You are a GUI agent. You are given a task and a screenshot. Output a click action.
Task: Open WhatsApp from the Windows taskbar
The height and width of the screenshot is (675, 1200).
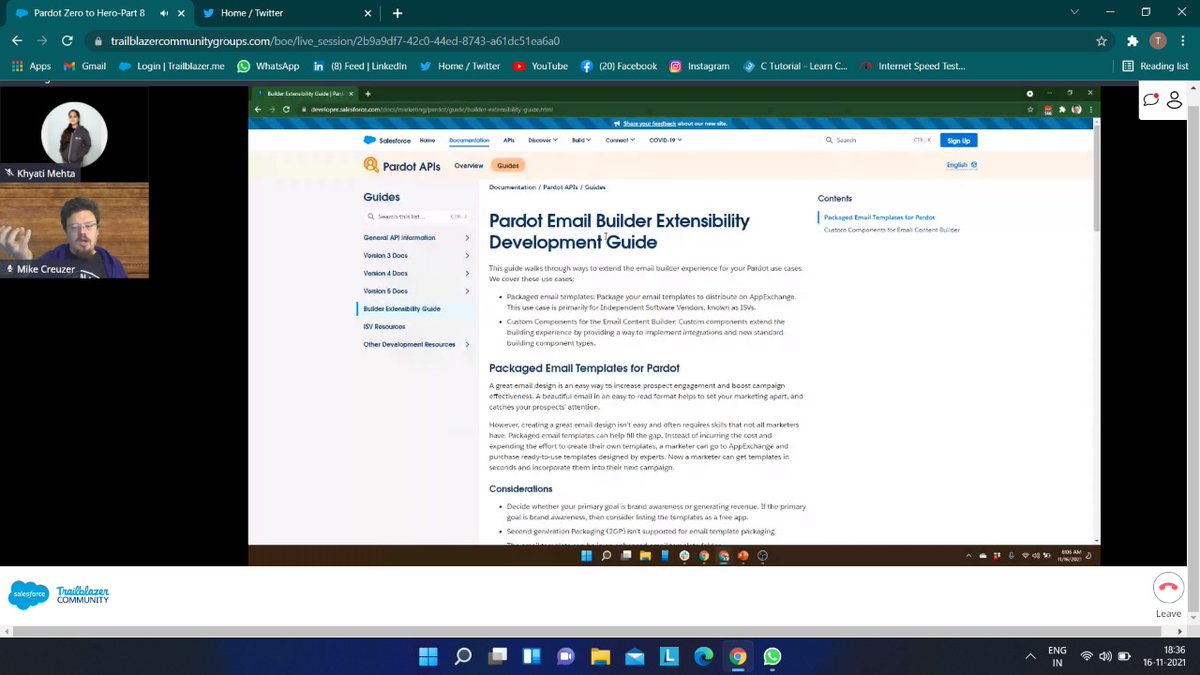[772, 657]
